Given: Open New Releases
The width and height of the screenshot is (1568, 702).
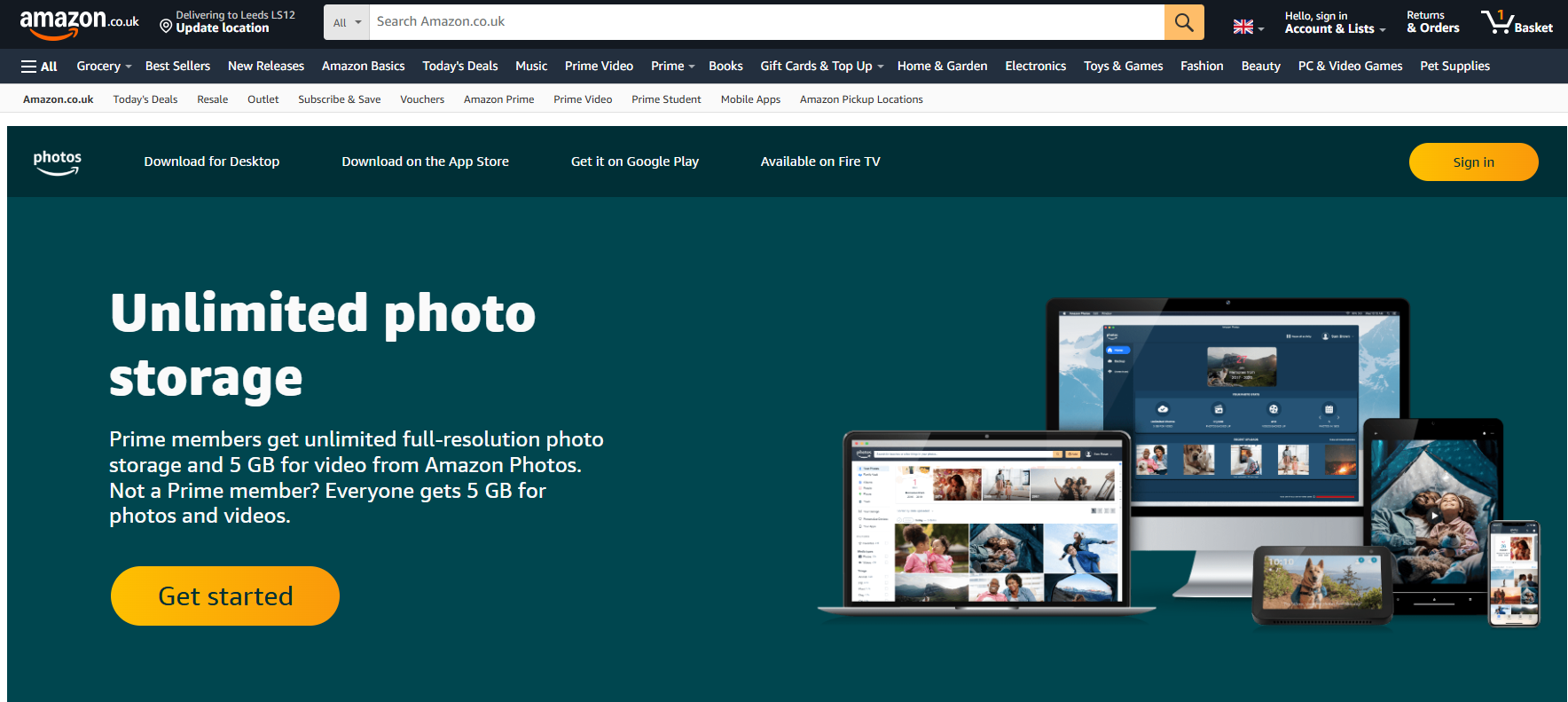Looking at the screenshot, I should 266,67.
